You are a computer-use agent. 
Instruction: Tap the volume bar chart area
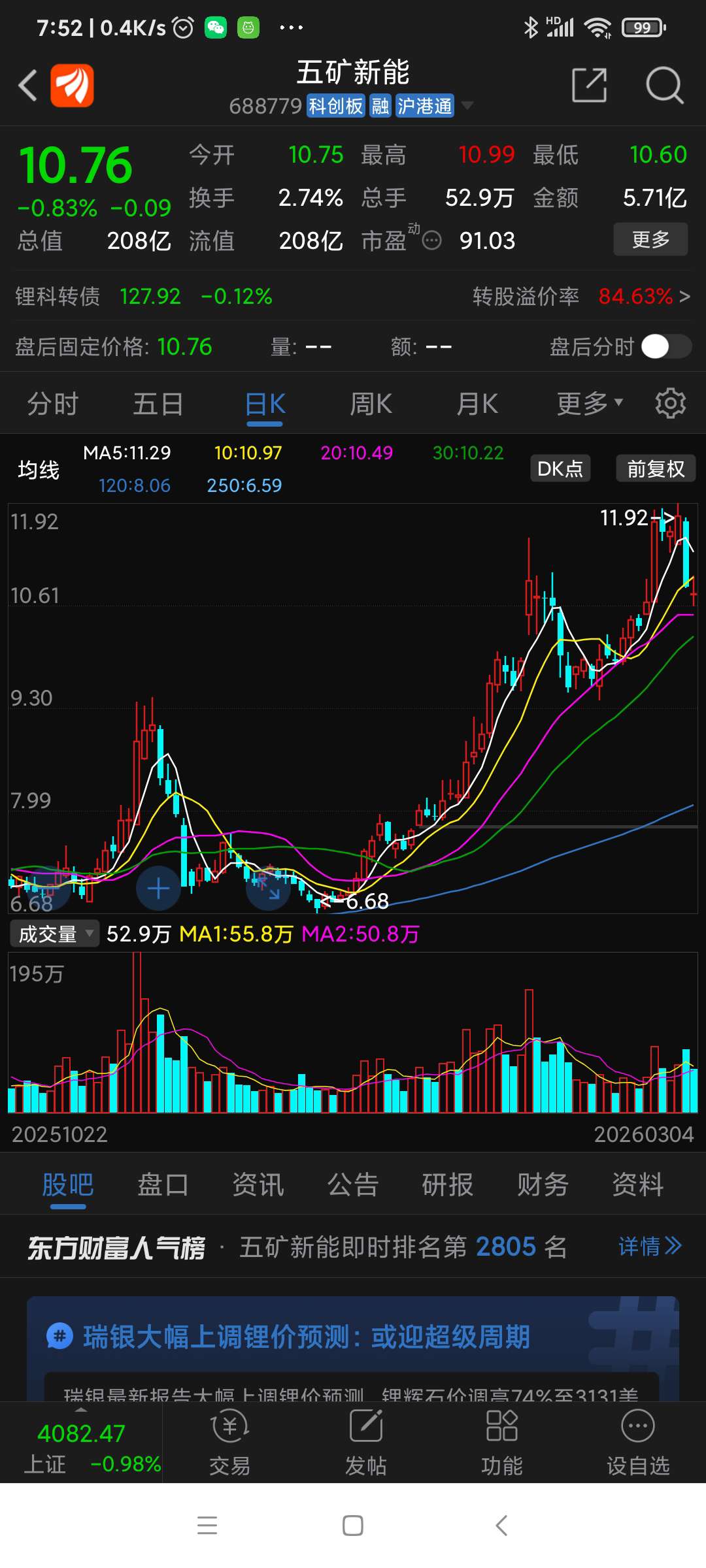point(353,1032)
